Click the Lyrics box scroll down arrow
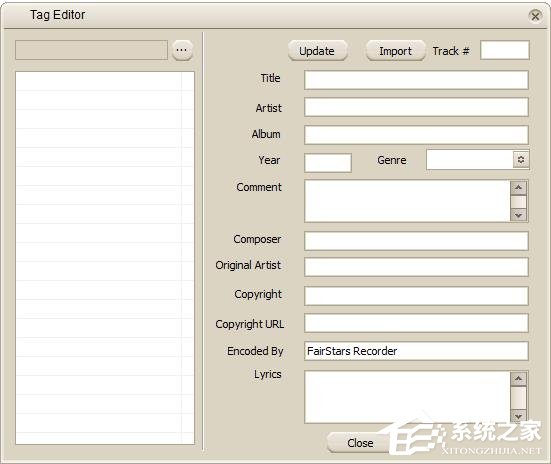The image size is (551, 464). pyautogui.click(x=518, y=416)
